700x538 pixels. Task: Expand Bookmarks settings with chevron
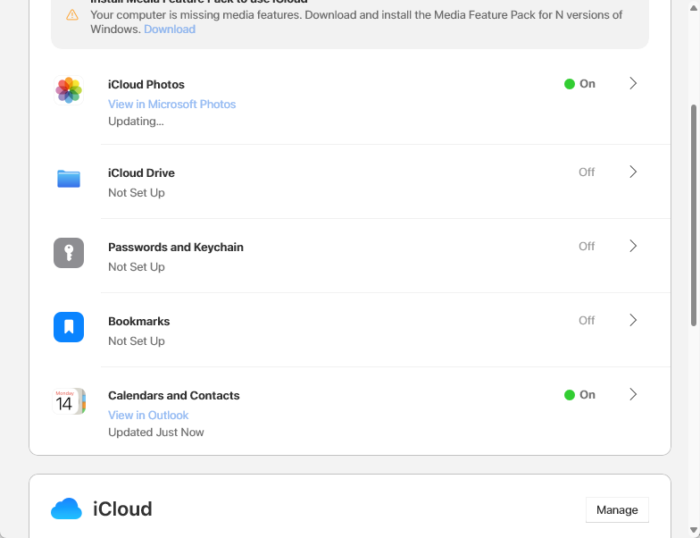[633, 320]
